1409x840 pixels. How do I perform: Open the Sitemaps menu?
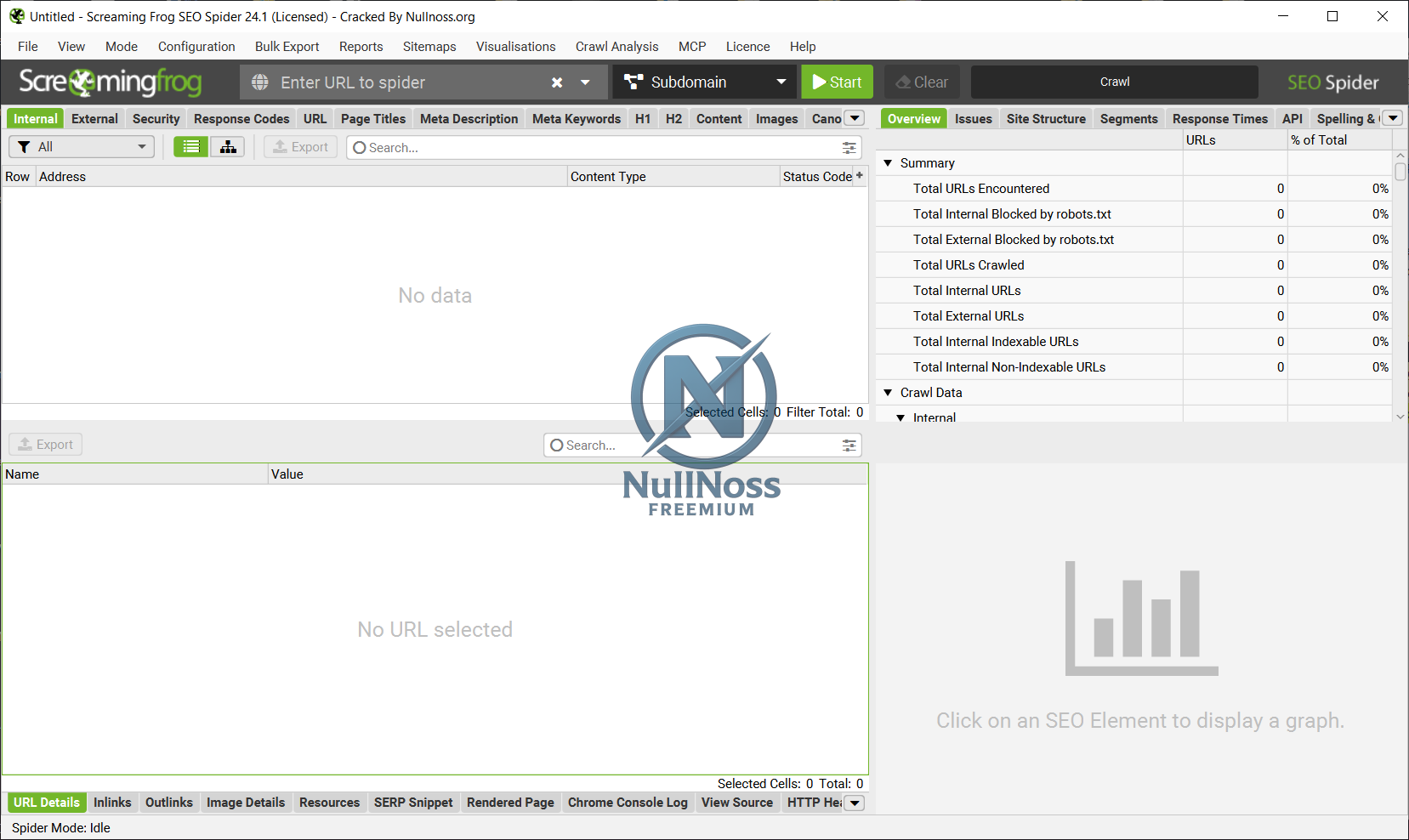(429, 47)
